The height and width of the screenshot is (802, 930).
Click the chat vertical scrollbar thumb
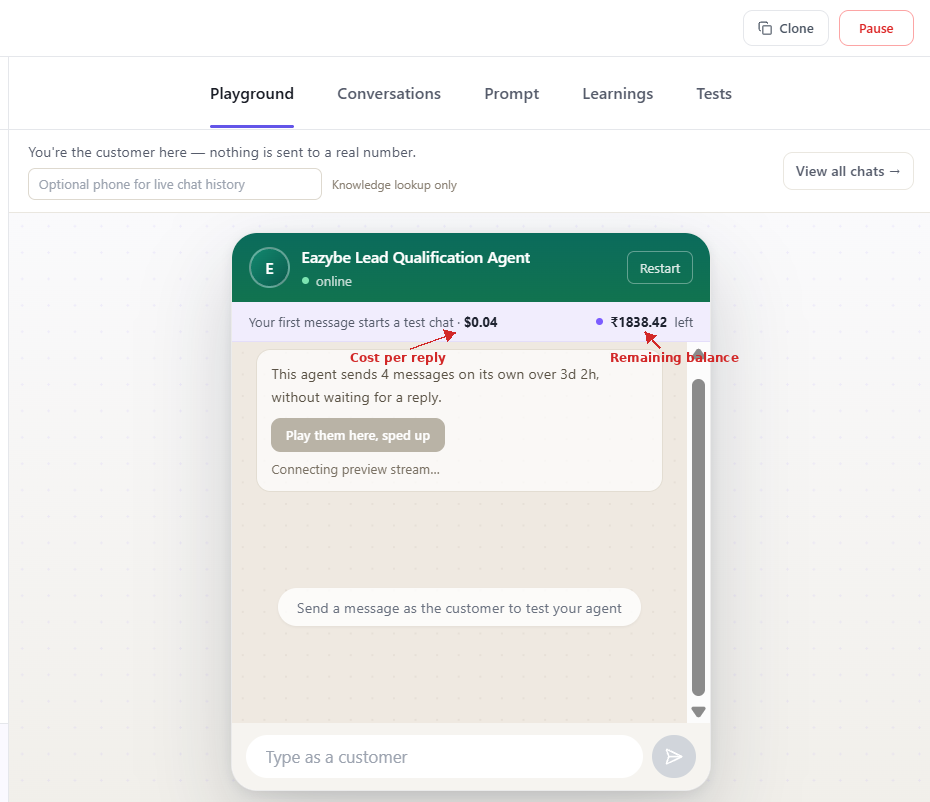(x=698, y=537)
